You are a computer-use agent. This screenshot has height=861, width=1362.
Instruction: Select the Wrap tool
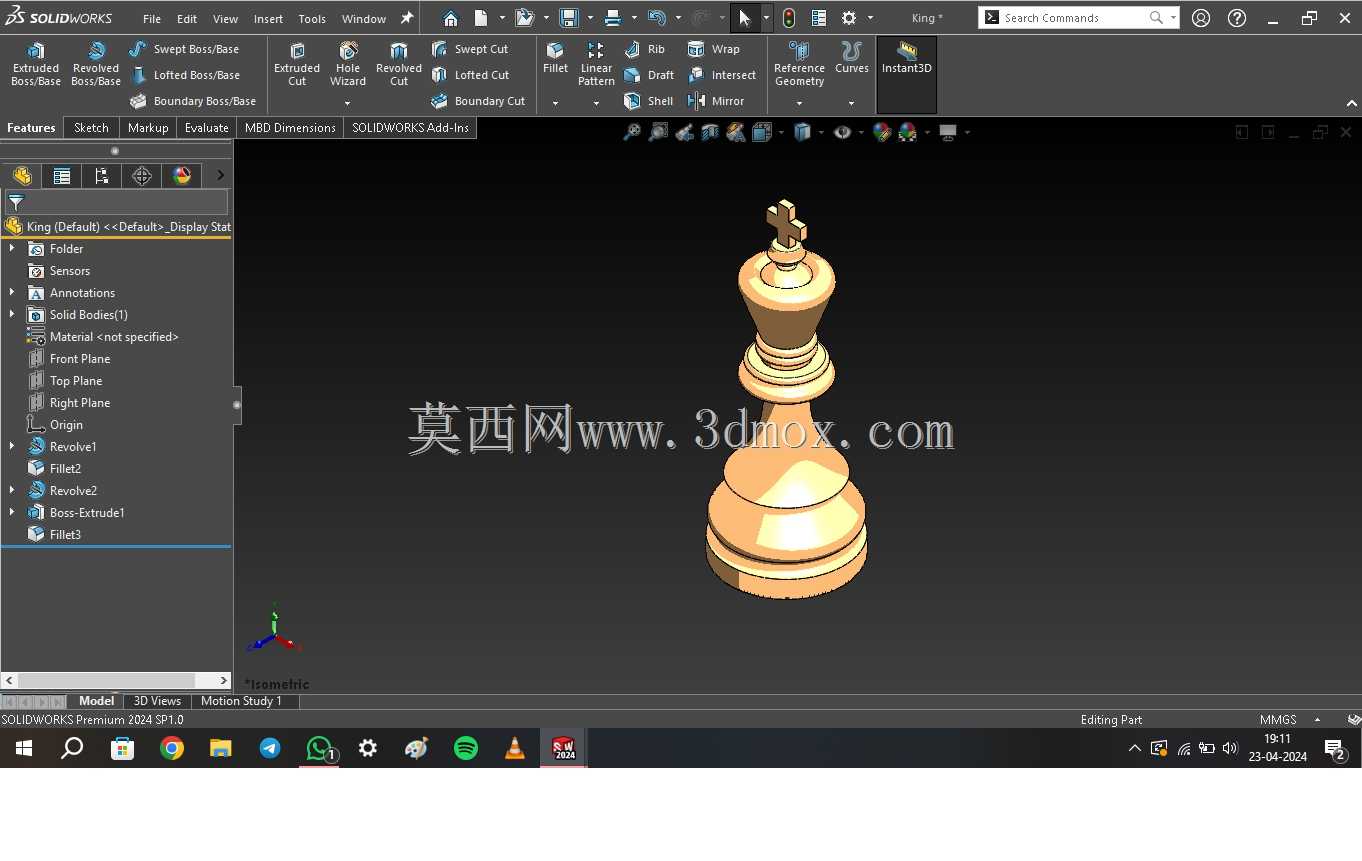pyautogui.click(x=714, y=49)
